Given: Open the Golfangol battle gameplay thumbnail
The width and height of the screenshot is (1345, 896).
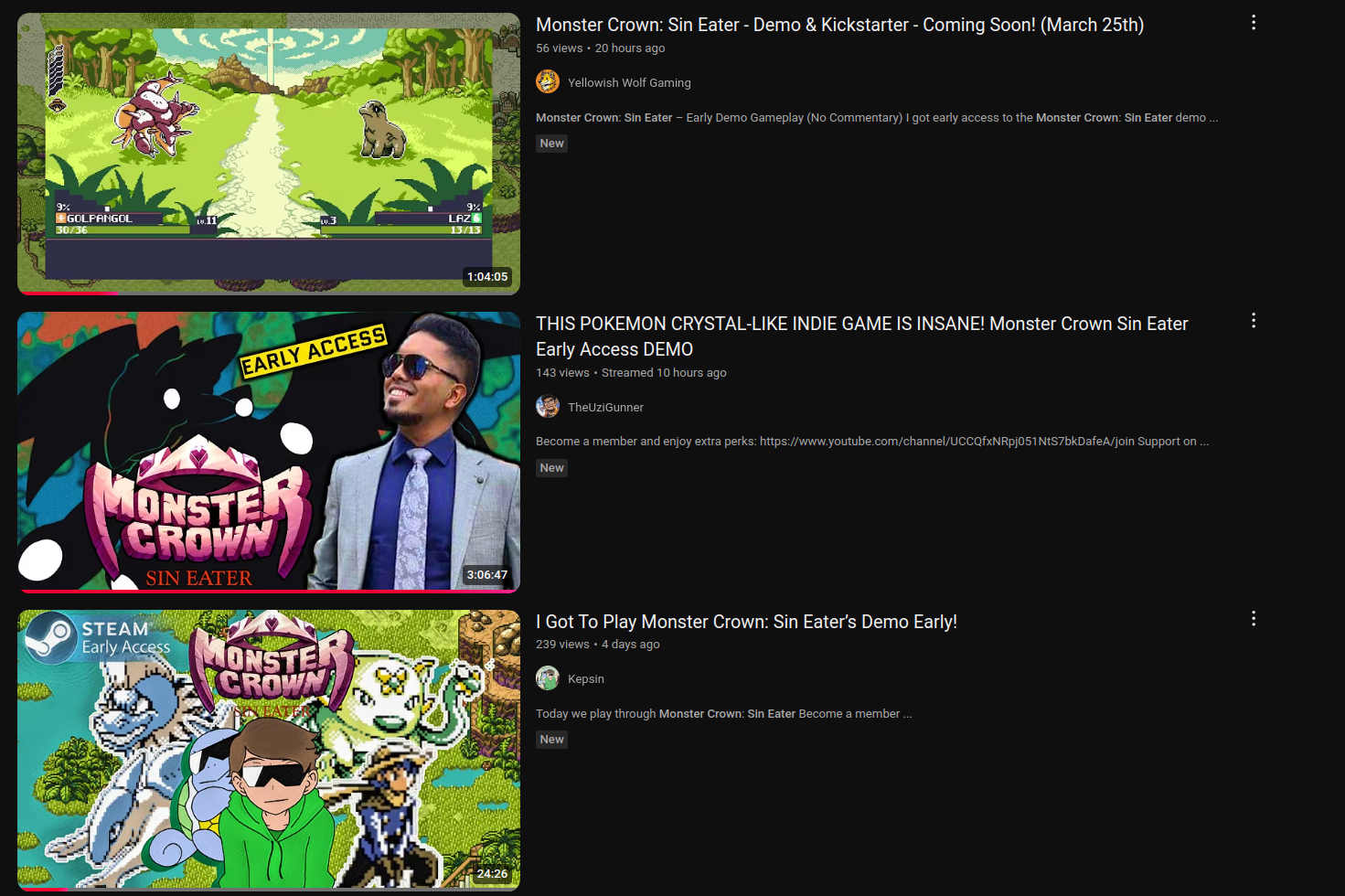Looking at the screenshot, I should click(269, 154).
